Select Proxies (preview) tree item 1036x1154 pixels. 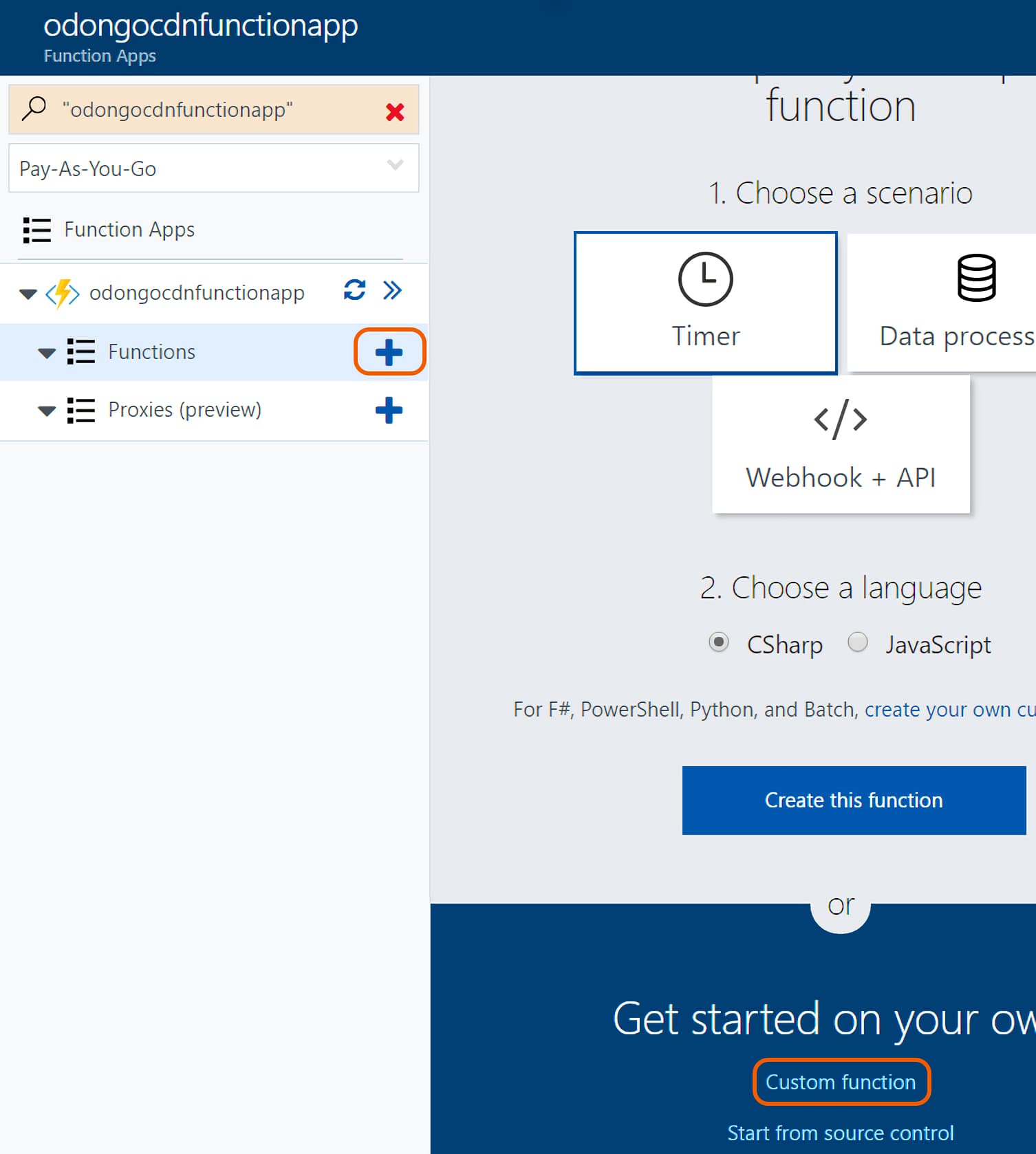pos(185,410)
